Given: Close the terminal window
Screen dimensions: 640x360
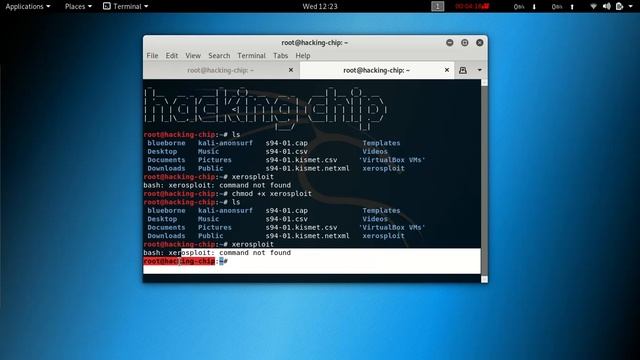Looking at the screenshot, I should 480,42.
